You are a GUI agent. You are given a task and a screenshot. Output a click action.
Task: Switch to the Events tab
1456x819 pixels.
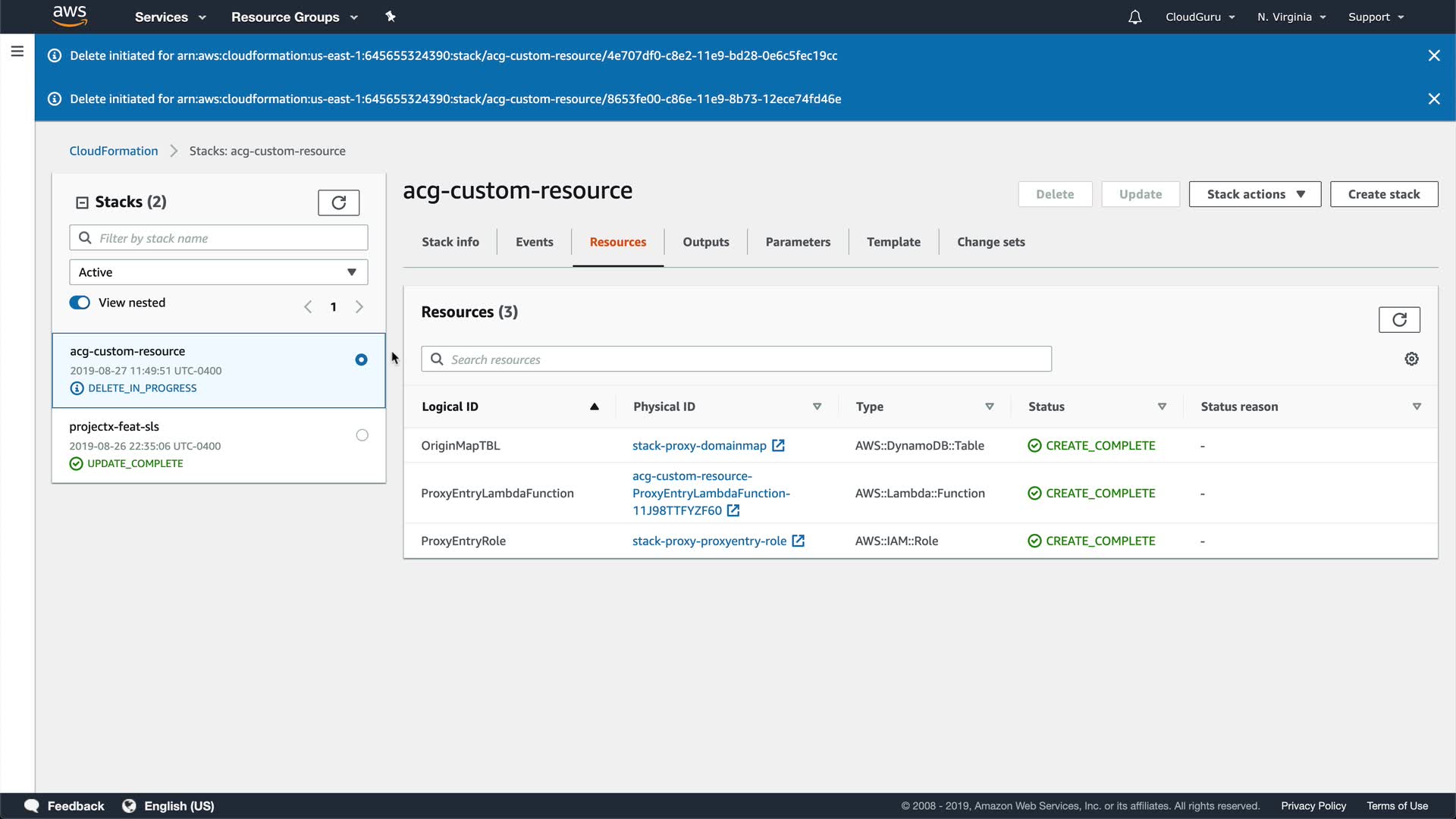point(534,242)
